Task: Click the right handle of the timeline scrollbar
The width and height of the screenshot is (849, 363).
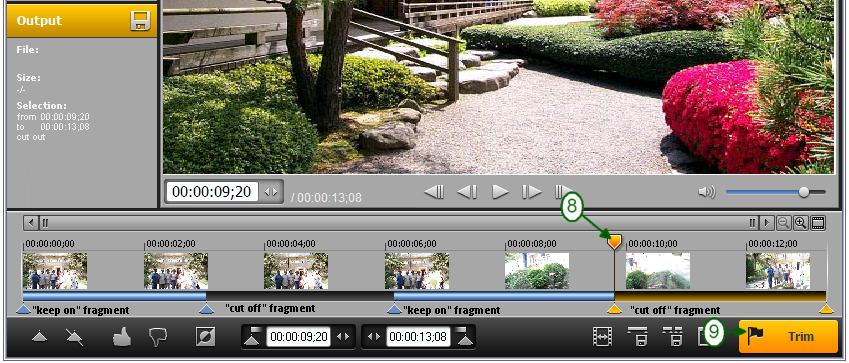Action: pos(753,223)
